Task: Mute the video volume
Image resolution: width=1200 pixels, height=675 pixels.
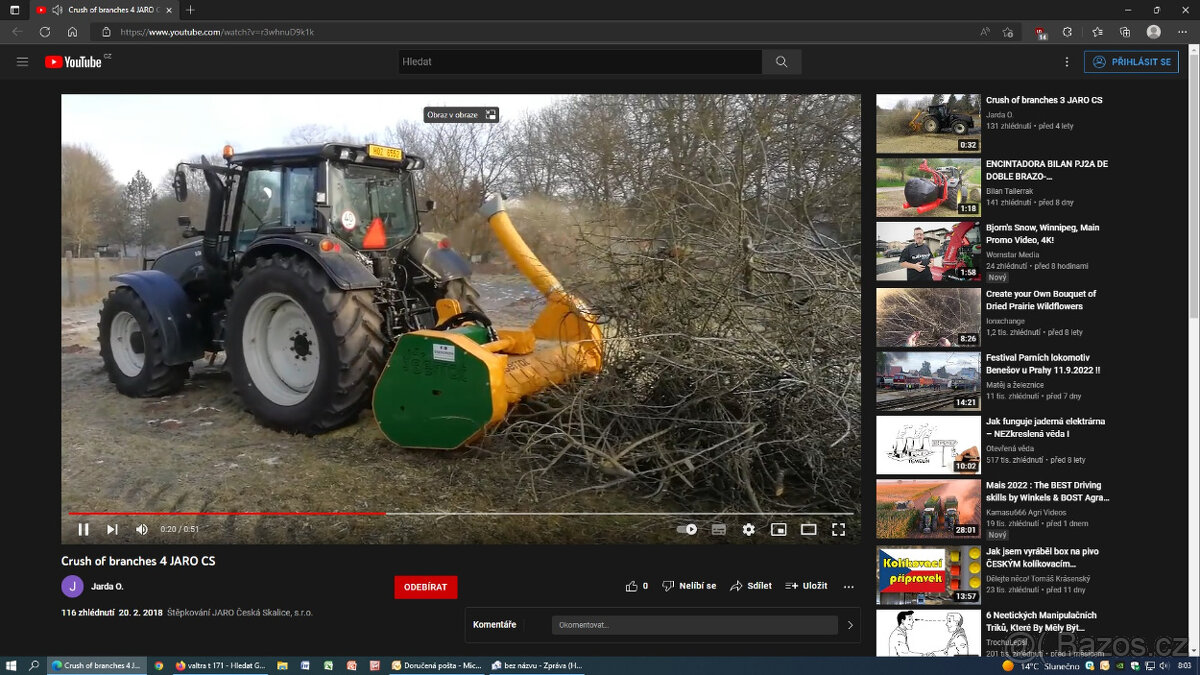Action: (142, 530)
